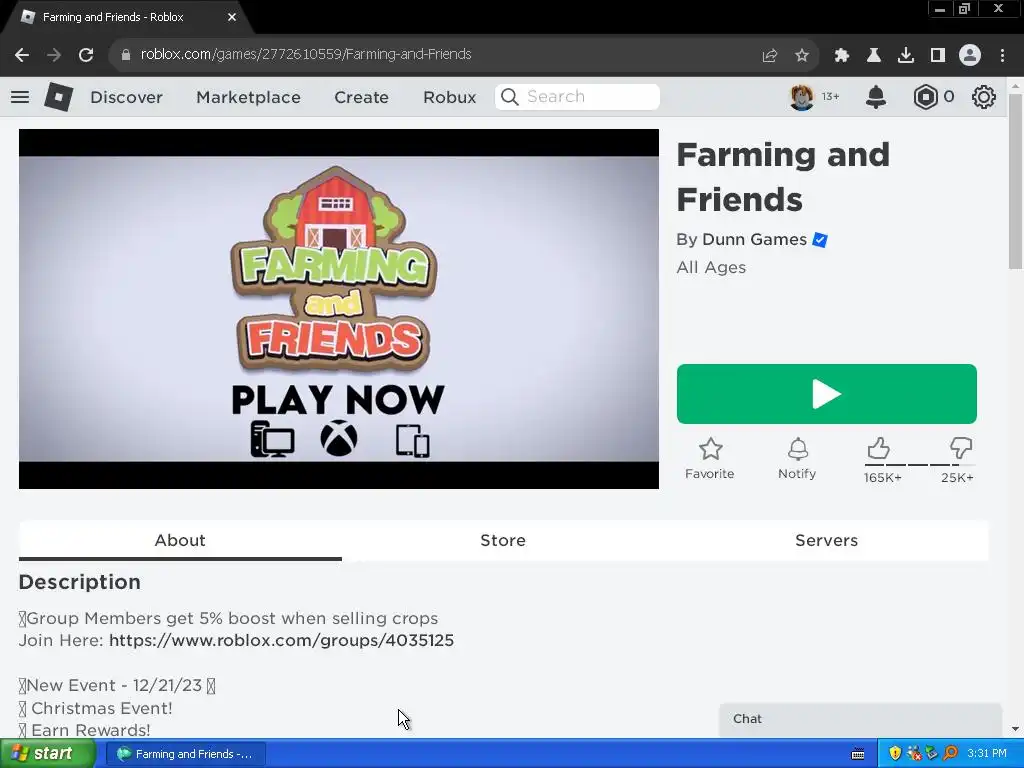Dislike the game with thumbs down
Viewport: 1024px width, 768px height.
point(961,449)
